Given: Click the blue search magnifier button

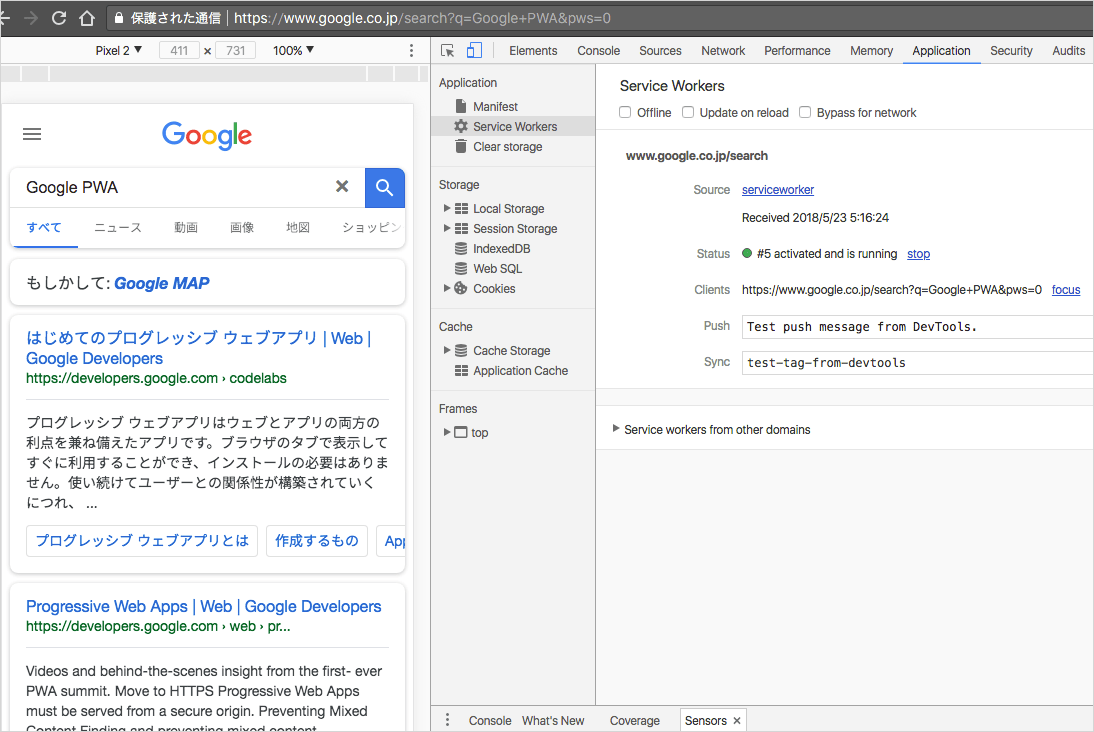Looking at the screenshot, I should [384, 188].
